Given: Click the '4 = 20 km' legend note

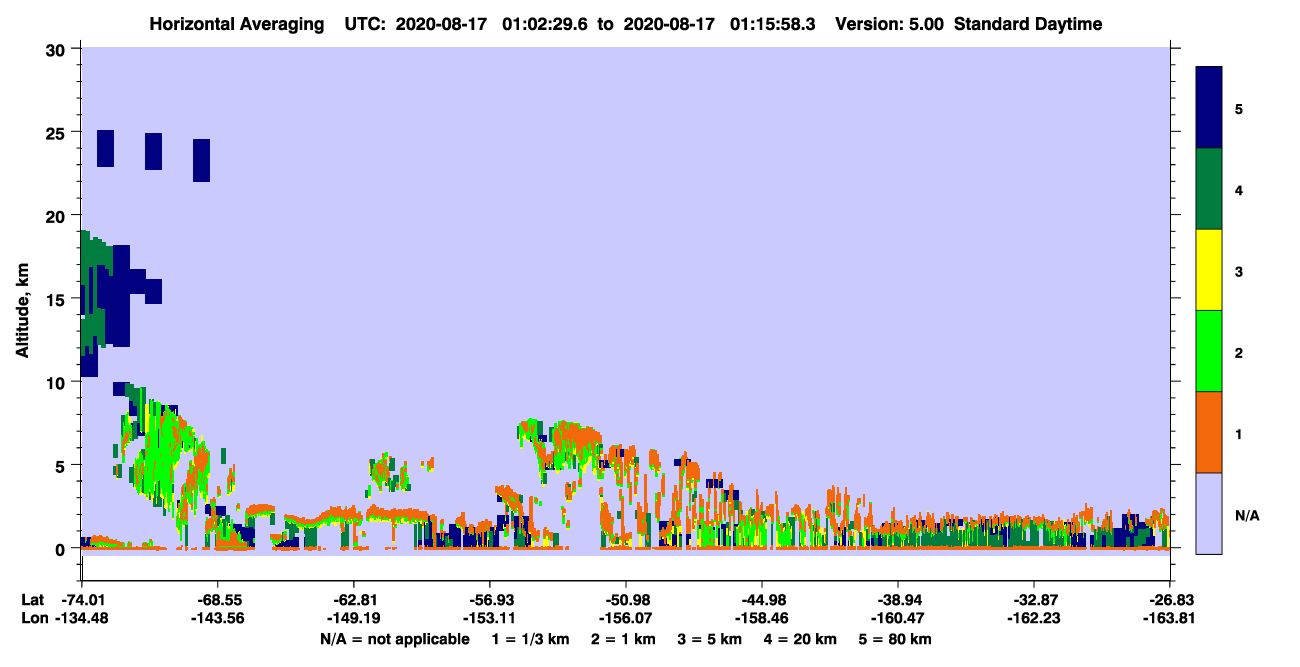Looking at the screenshot, I should point(803,639).
